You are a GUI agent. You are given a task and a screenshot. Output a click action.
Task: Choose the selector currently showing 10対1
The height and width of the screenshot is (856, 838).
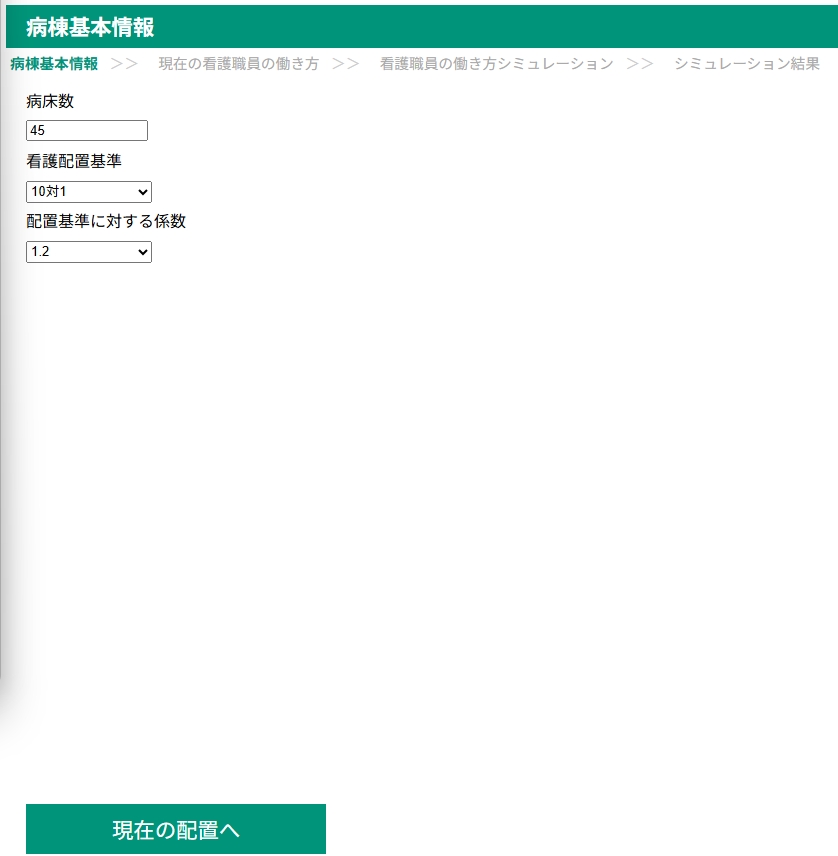(x=88, y=191)
